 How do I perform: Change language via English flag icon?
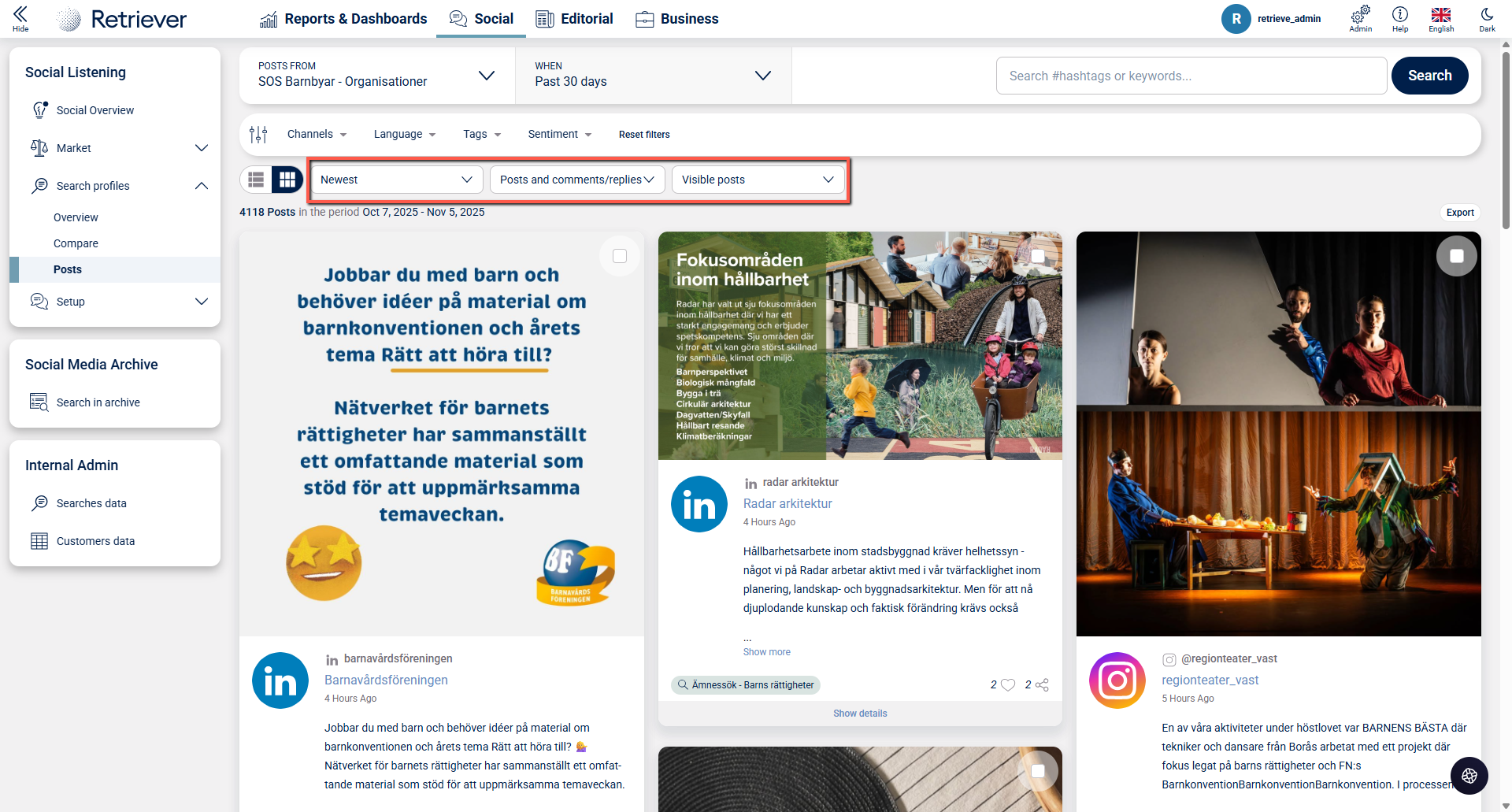click(1441, 14)
